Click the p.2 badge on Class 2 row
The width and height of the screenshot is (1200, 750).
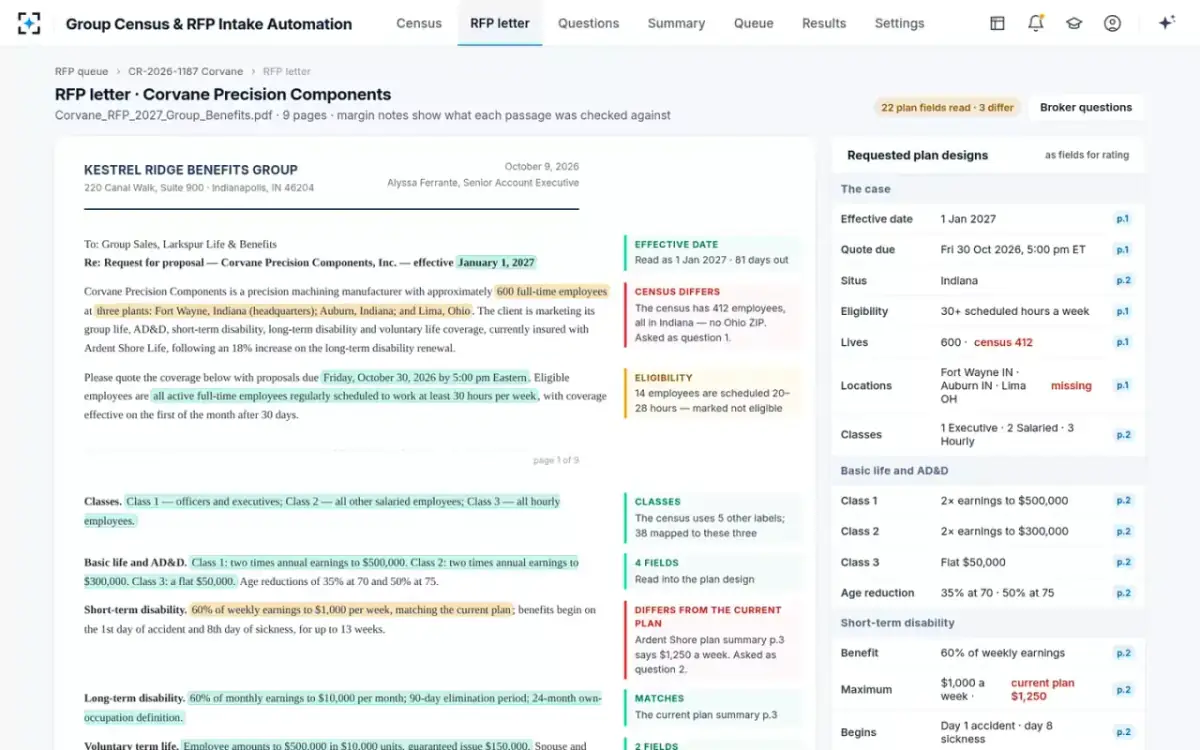[x=1123, y=532]
